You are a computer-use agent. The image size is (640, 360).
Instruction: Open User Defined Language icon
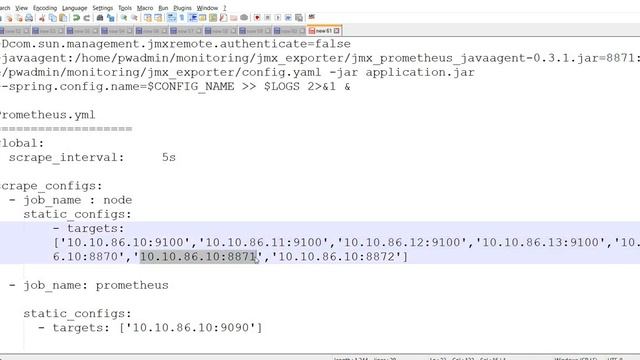pyautogui.click(x=202, y=18)
